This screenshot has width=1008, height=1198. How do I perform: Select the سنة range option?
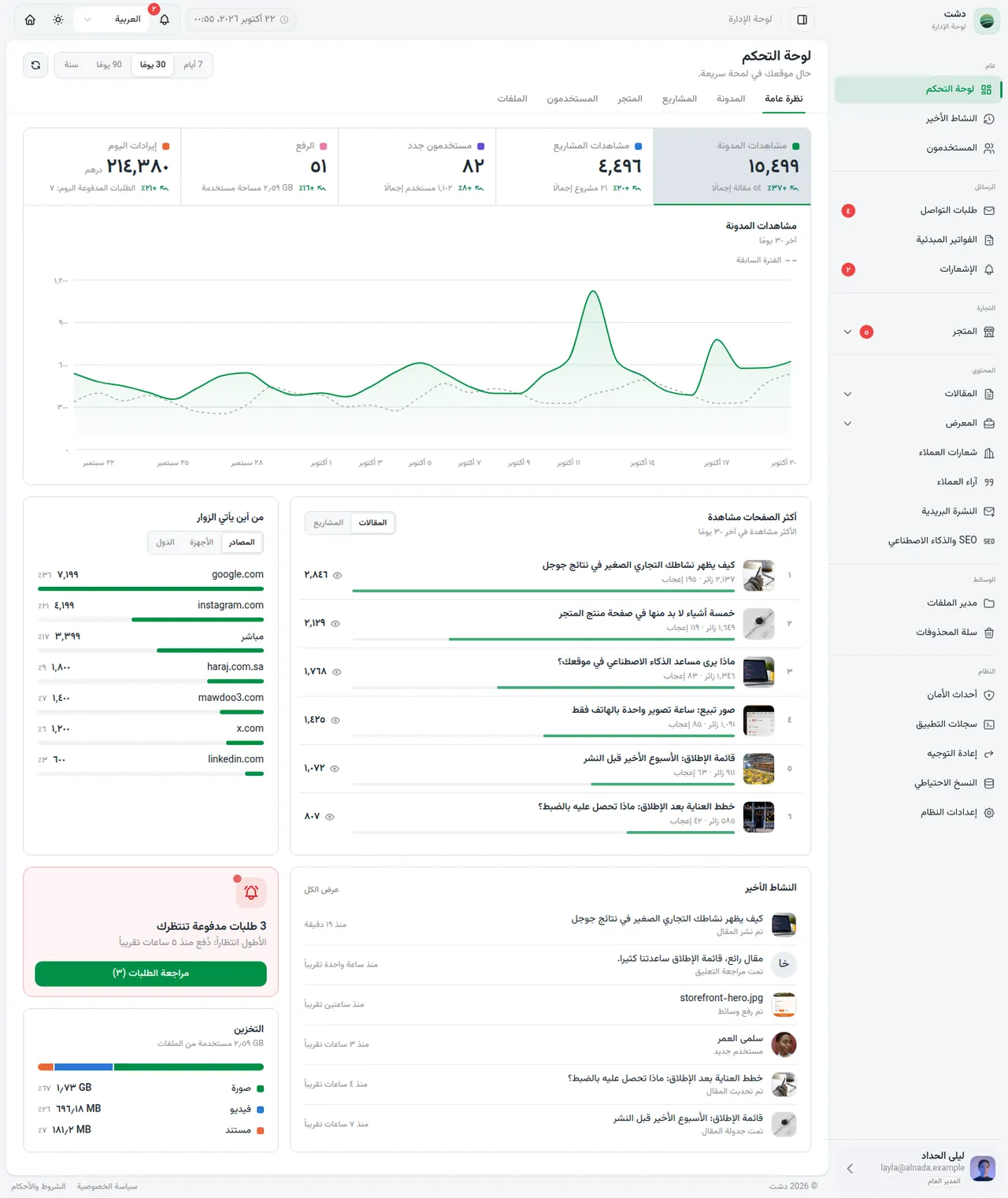click(x=72, y=65)
